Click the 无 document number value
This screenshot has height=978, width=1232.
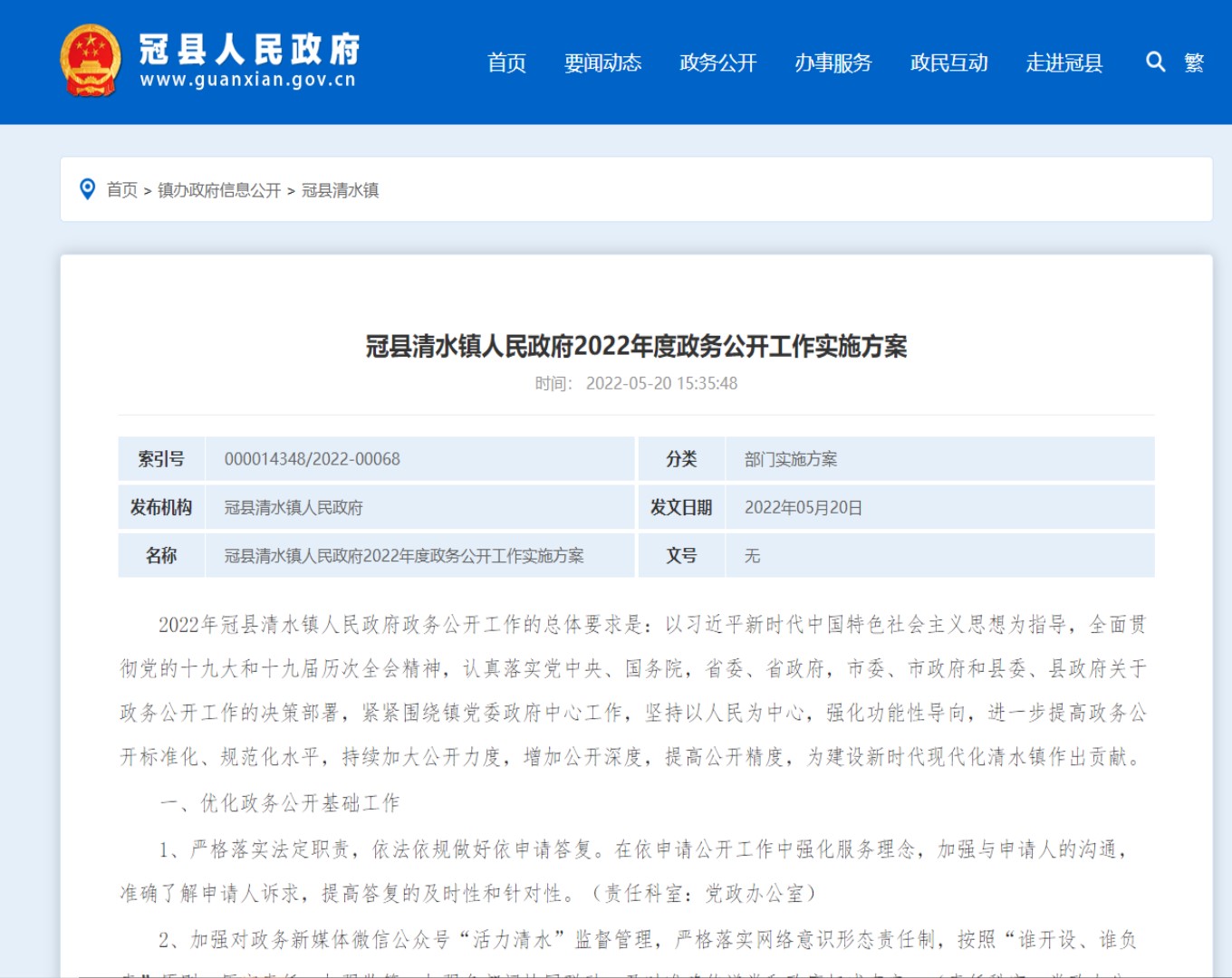752,556
